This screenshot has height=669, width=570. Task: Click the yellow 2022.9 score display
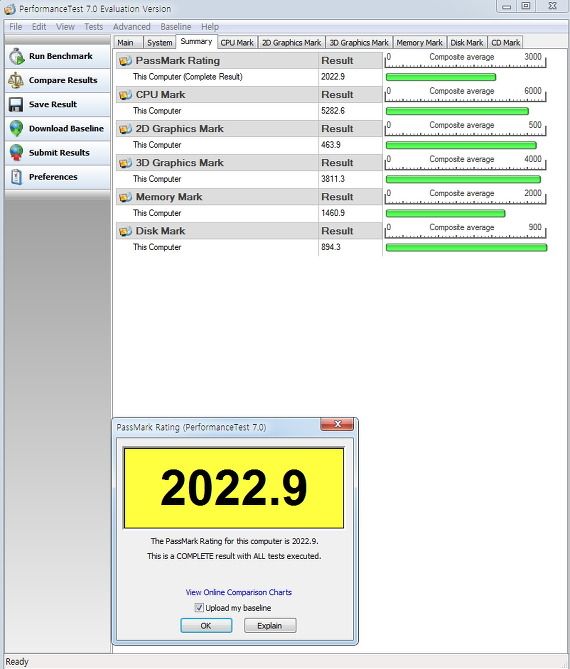[233, 488]
